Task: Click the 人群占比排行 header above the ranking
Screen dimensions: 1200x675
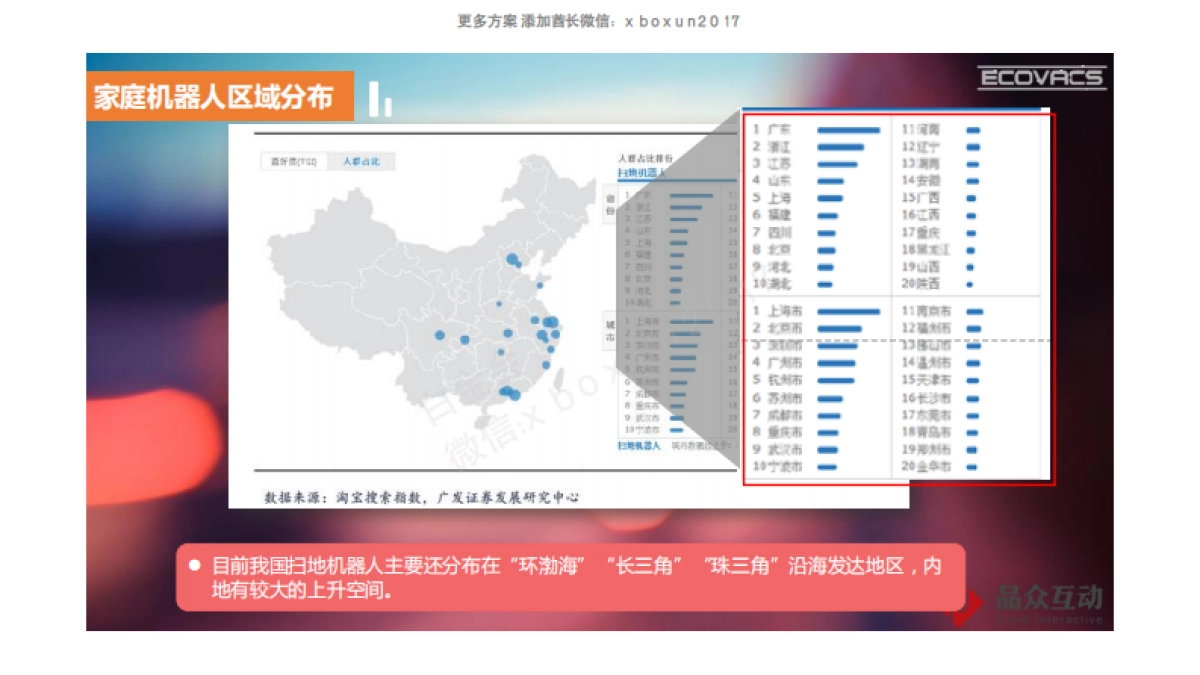Action: [644, 158]
